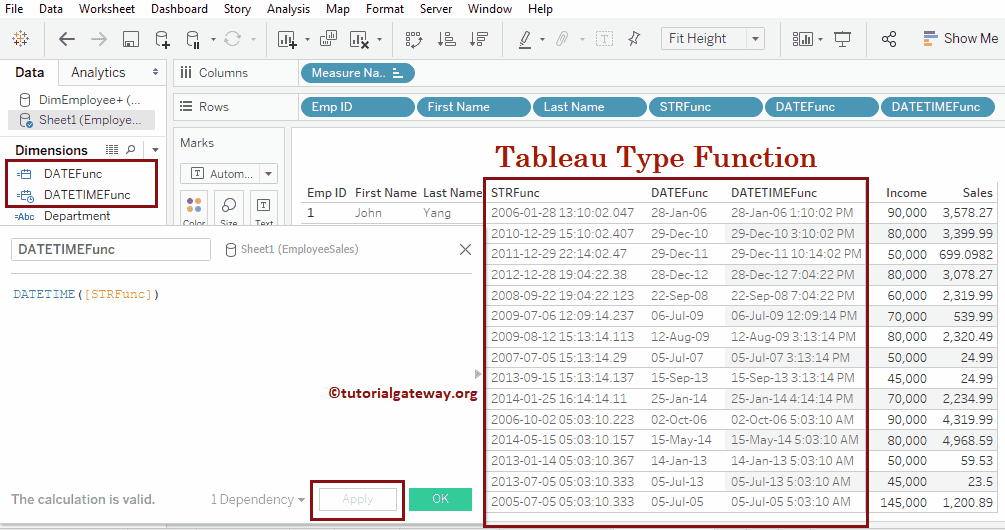Switch to the Analytics tab
The height and width of the screenshot is (530, 1005).
[x=98, y=72]
